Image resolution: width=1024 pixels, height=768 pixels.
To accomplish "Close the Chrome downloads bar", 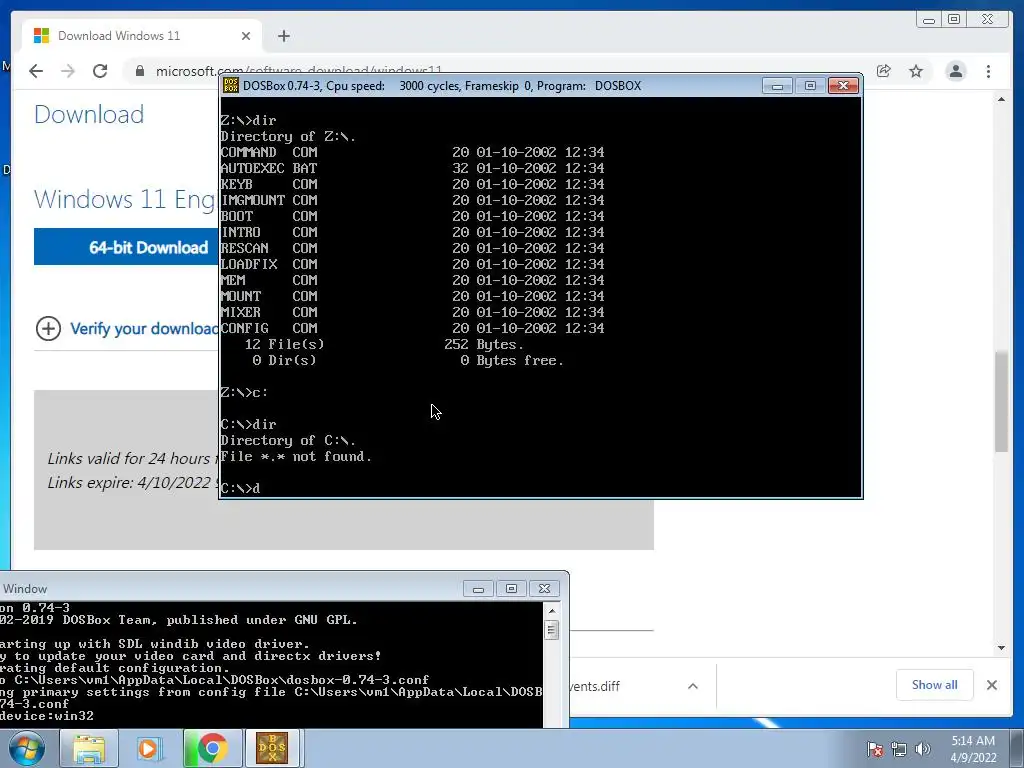I will [x=991, y=685].
